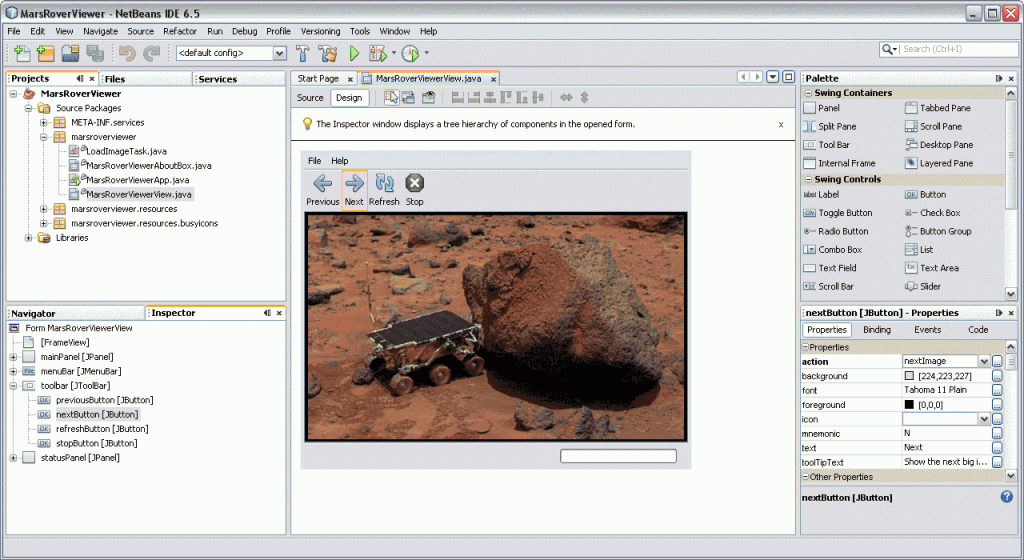Activate the Connection Mode icon in designer

(409, 97)
